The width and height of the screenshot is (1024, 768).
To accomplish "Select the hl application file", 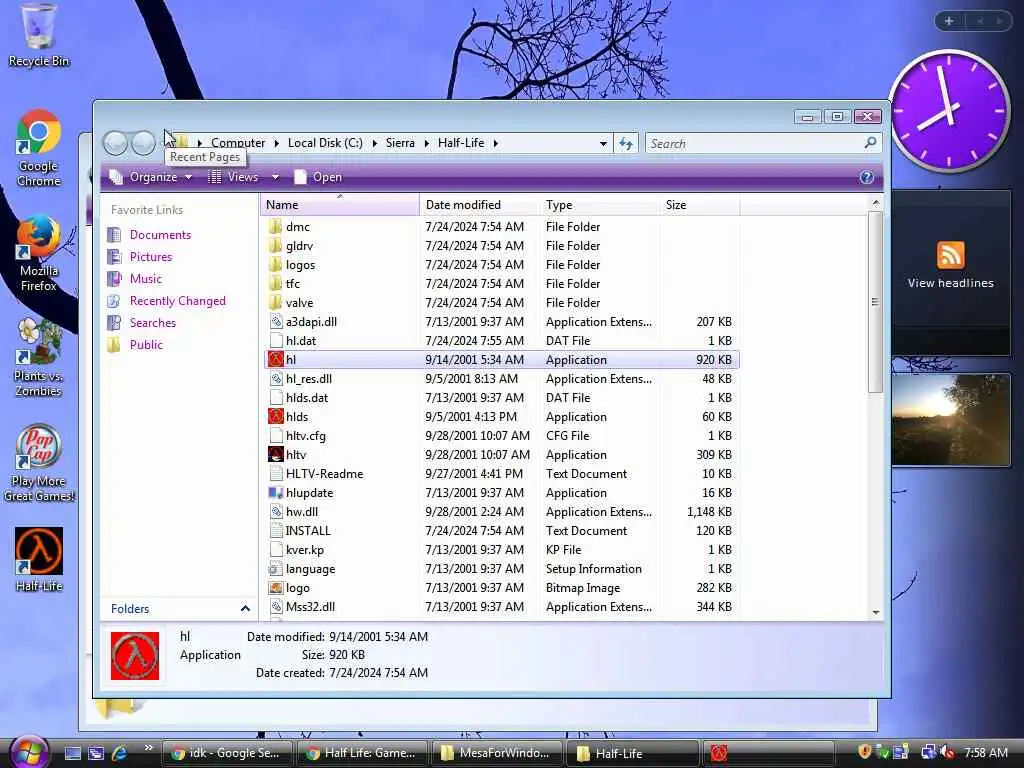I will click(x=502, y=360).
